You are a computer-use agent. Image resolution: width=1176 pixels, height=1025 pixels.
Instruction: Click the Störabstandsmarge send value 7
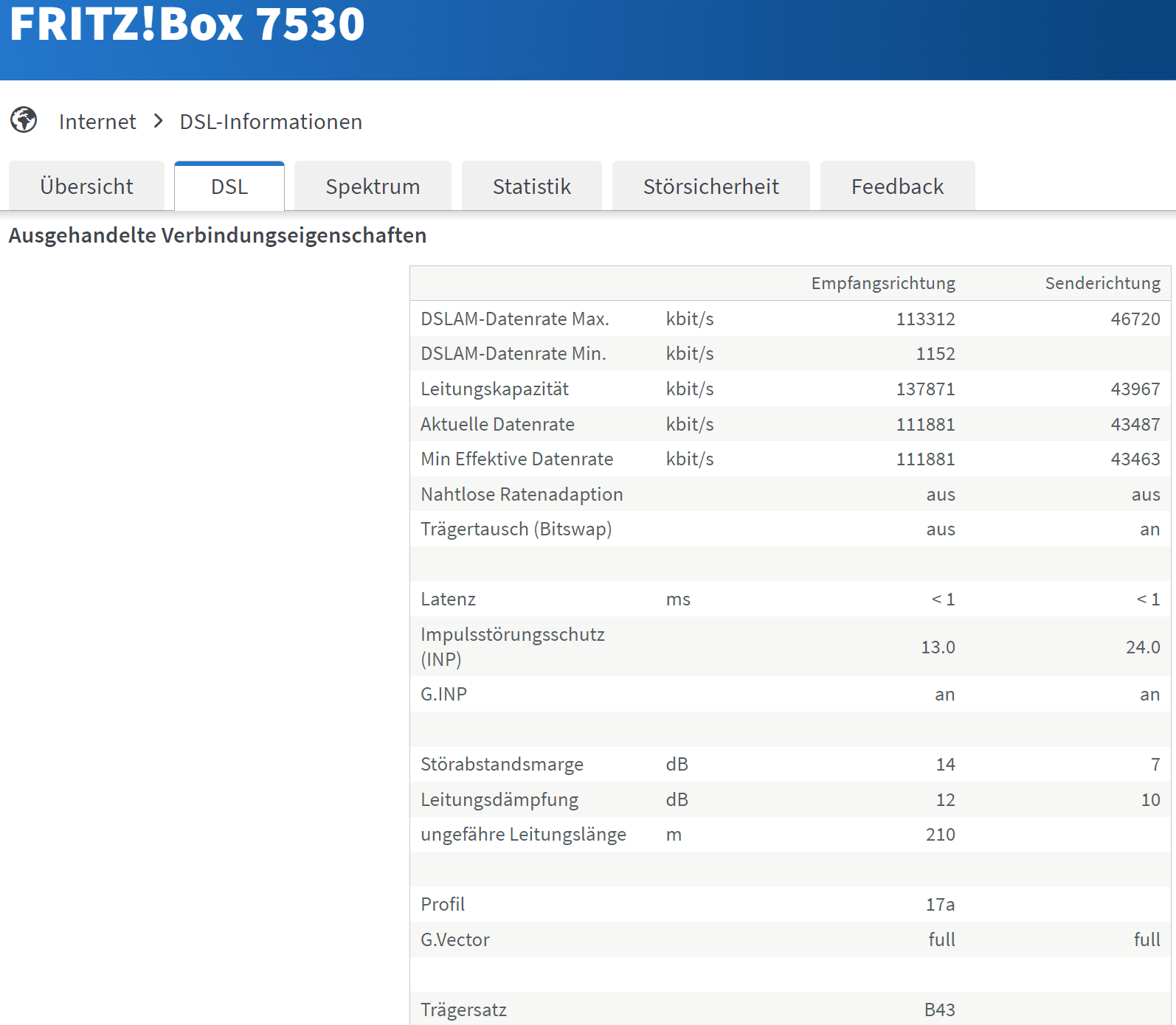(x=1155, y=764)
